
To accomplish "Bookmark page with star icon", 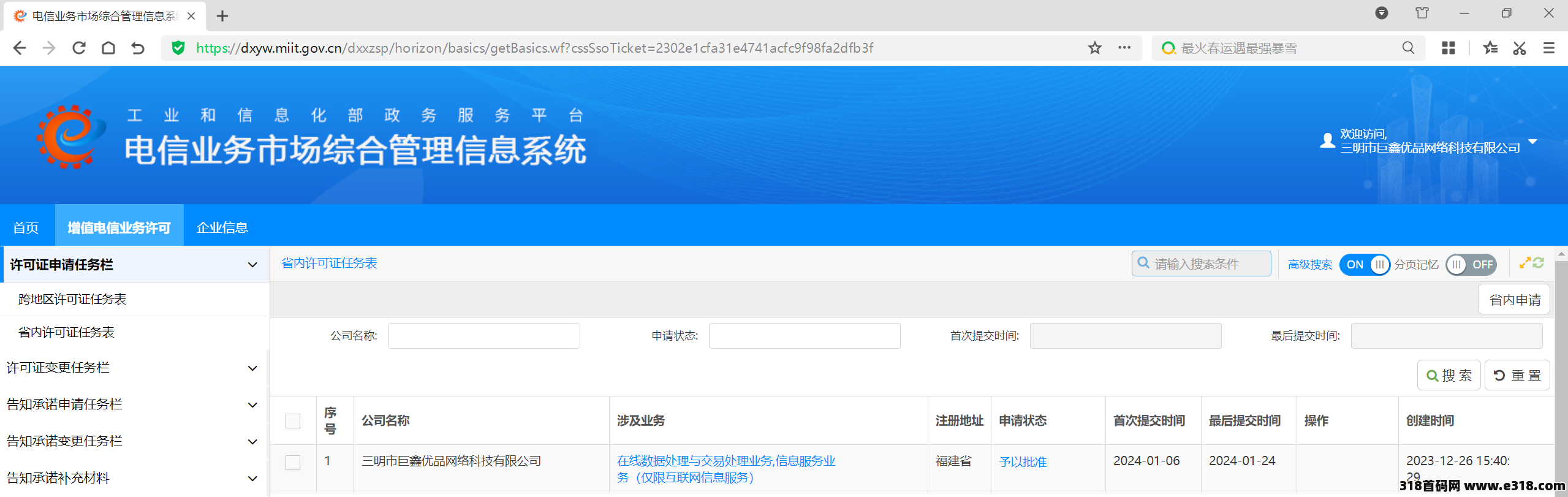I will coord(1095,48).
